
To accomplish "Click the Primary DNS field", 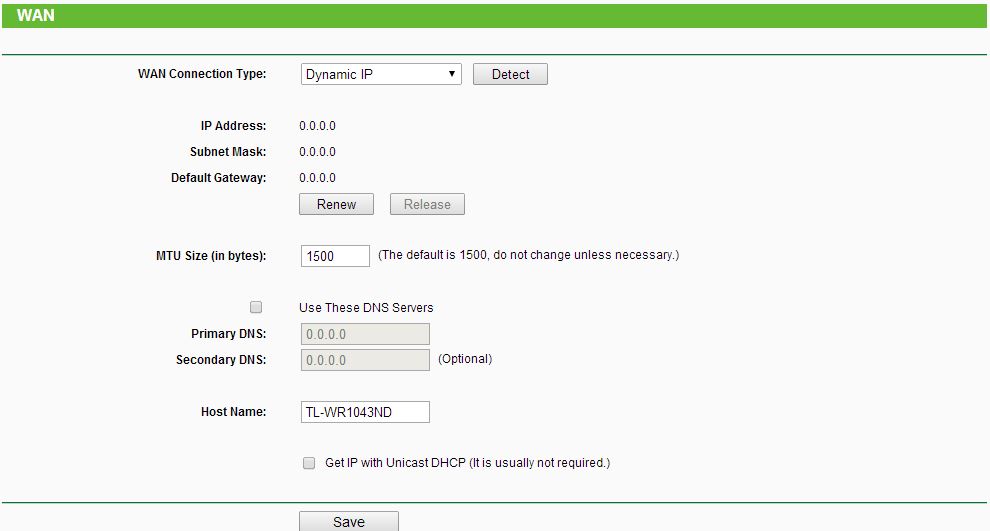I will click(x=365, y=334).
